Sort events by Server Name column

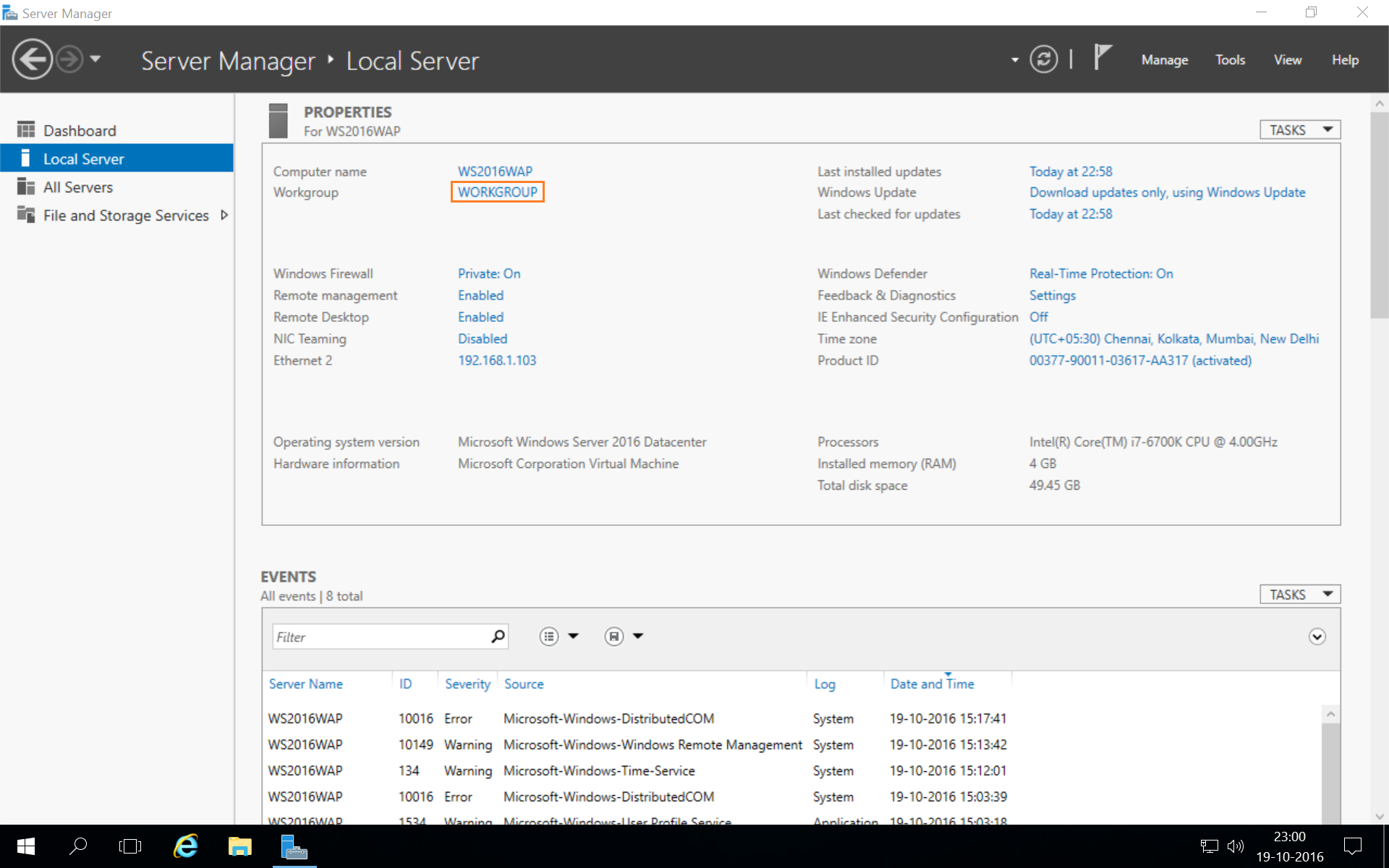tap(306, 684)
